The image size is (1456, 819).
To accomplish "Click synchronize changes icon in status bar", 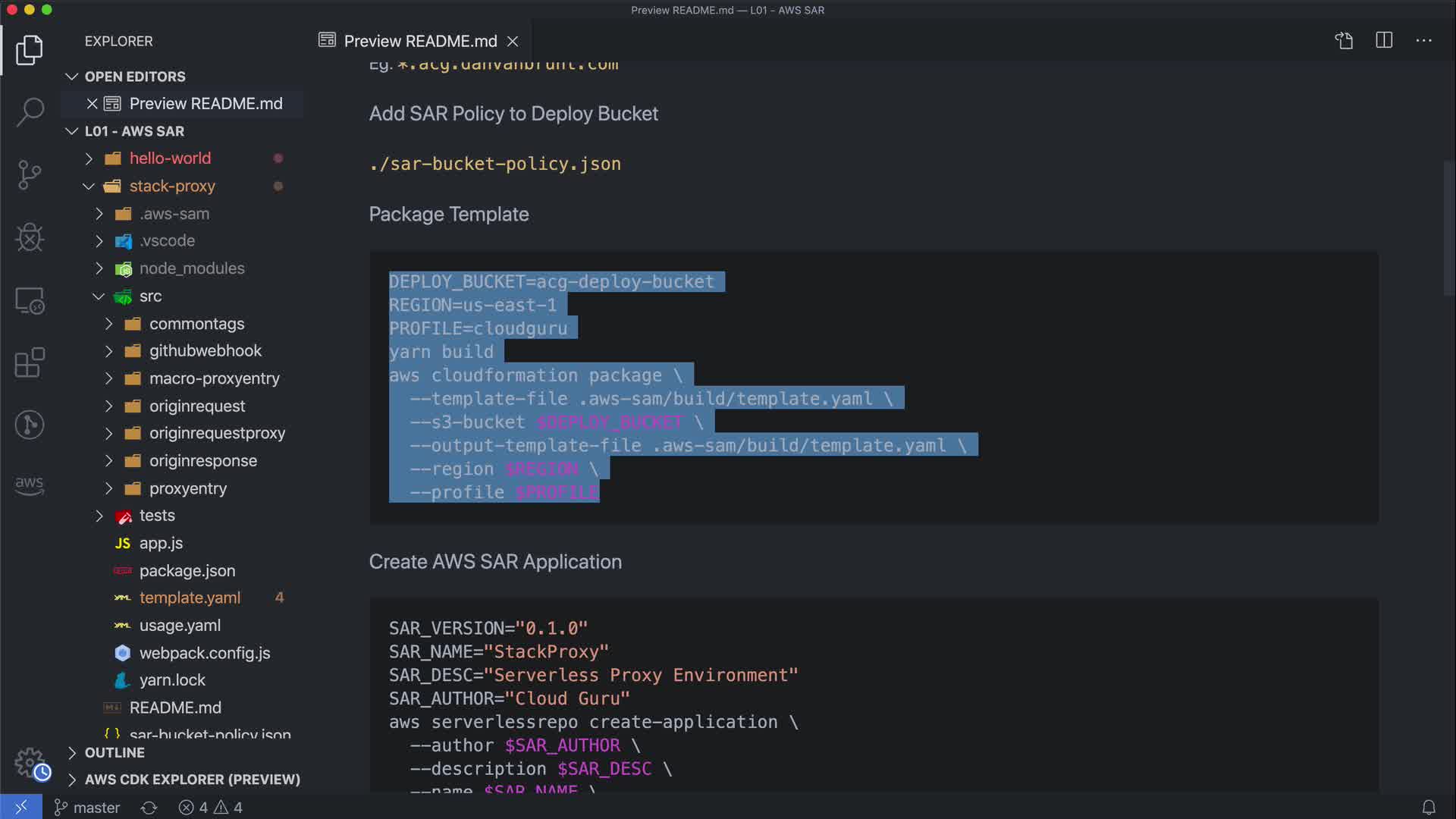I will [149, 808].
